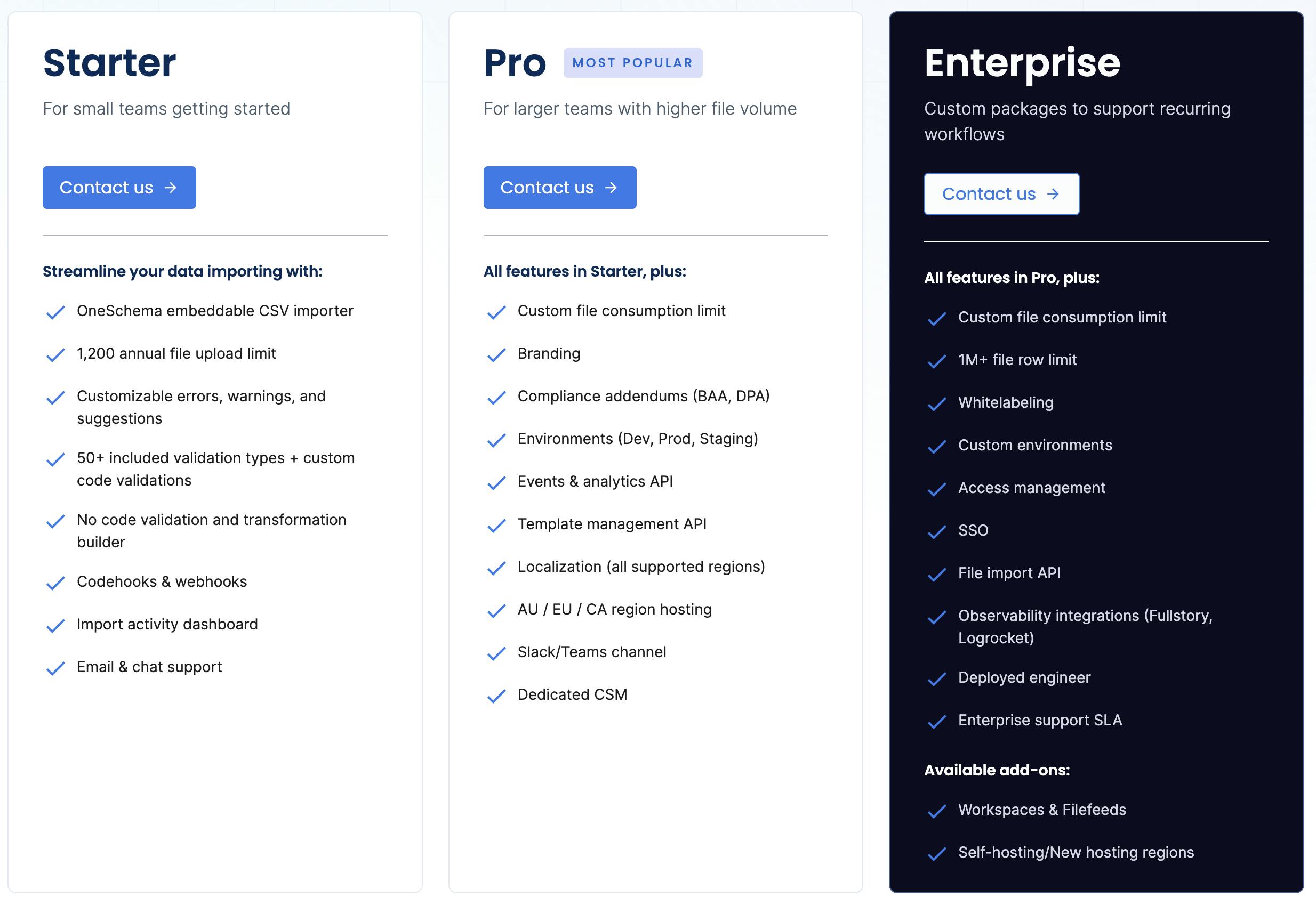Click the checkmark next to Workspaces & Filefeeds
This screenshot has width=1316, height=905.
point(936,811)
